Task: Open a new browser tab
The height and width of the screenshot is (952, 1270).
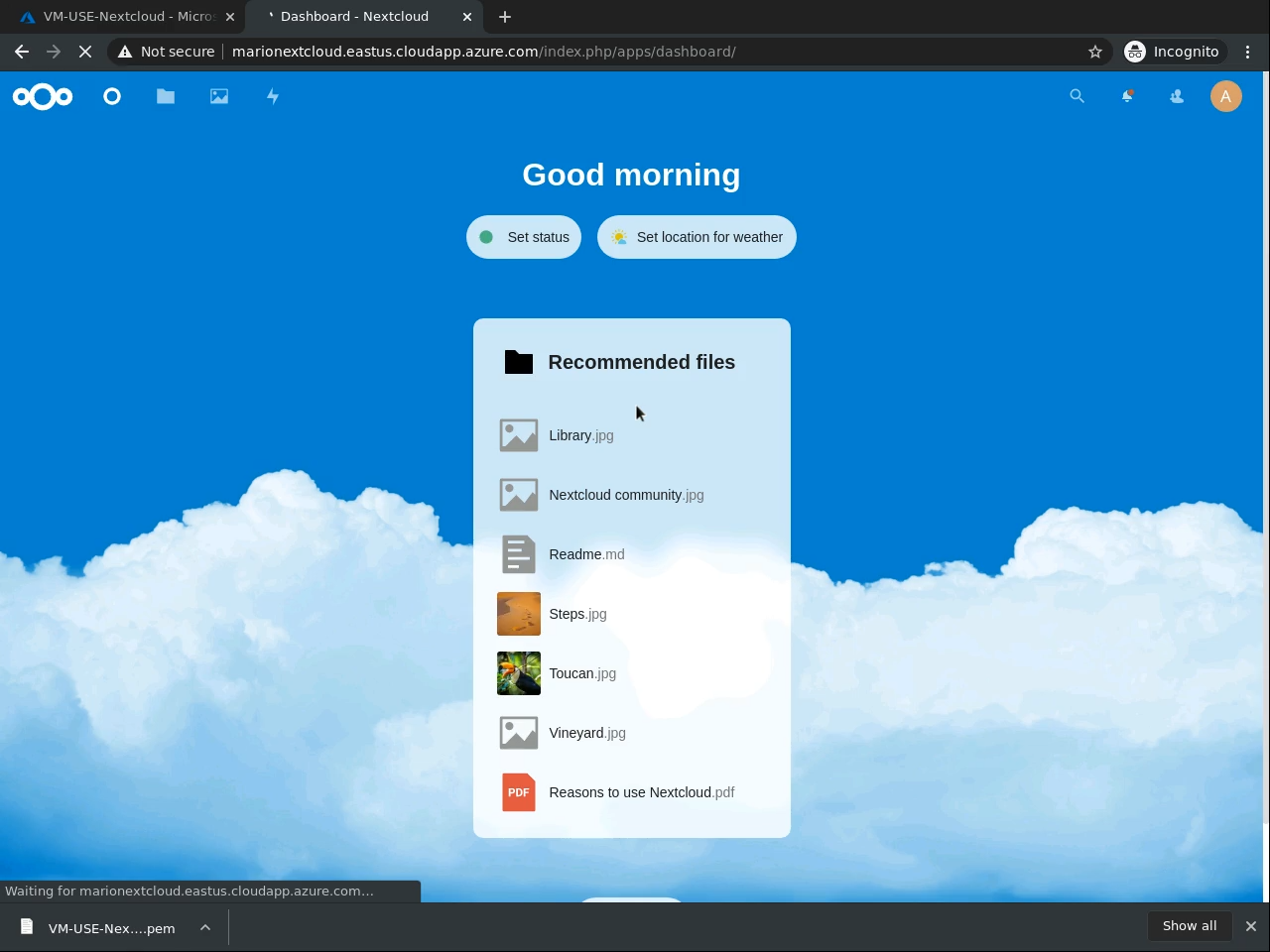Action: tap(505, 17)
